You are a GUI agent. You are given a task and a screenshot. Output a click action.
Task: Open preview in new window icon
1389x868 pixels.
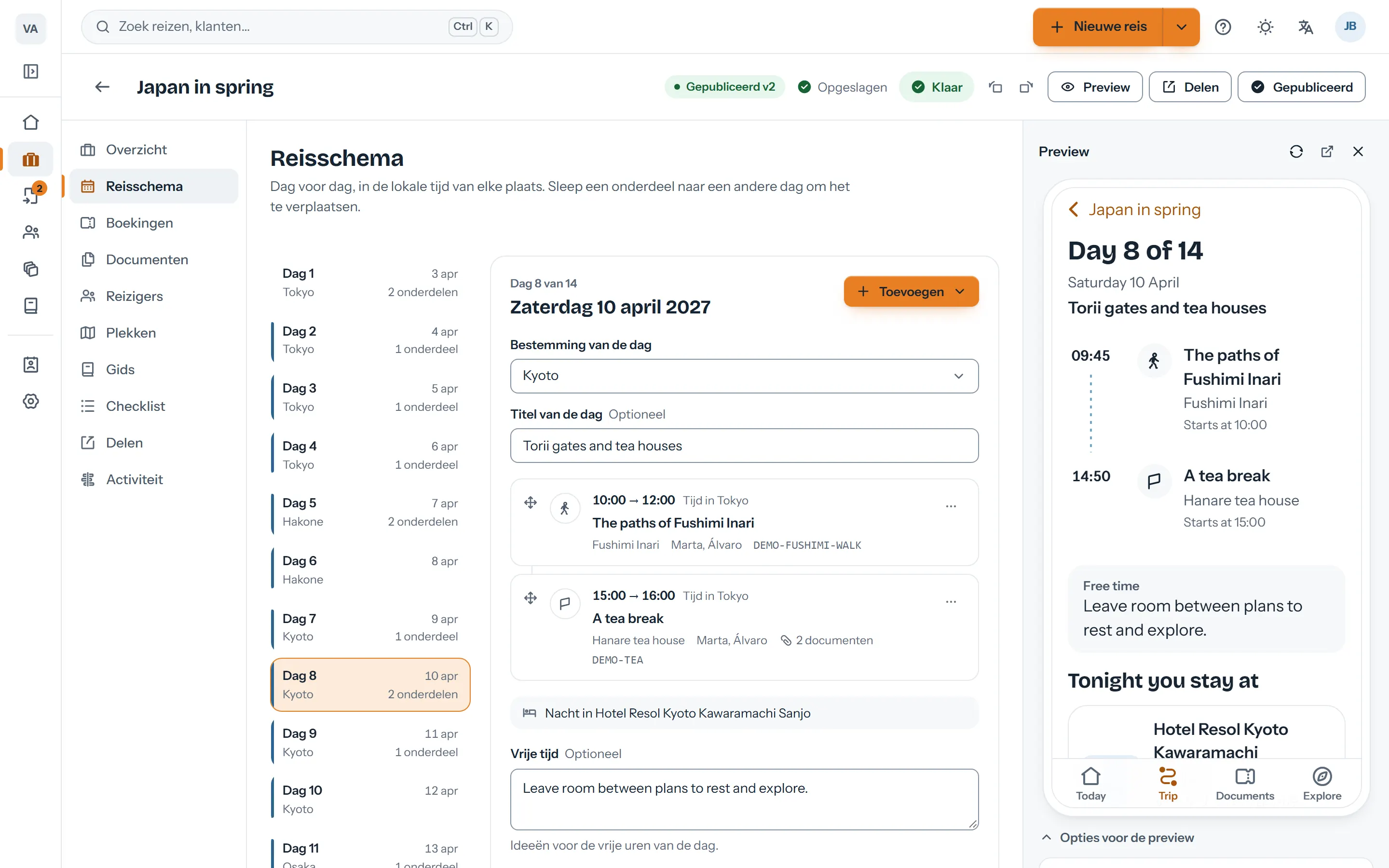point(1327,151)
